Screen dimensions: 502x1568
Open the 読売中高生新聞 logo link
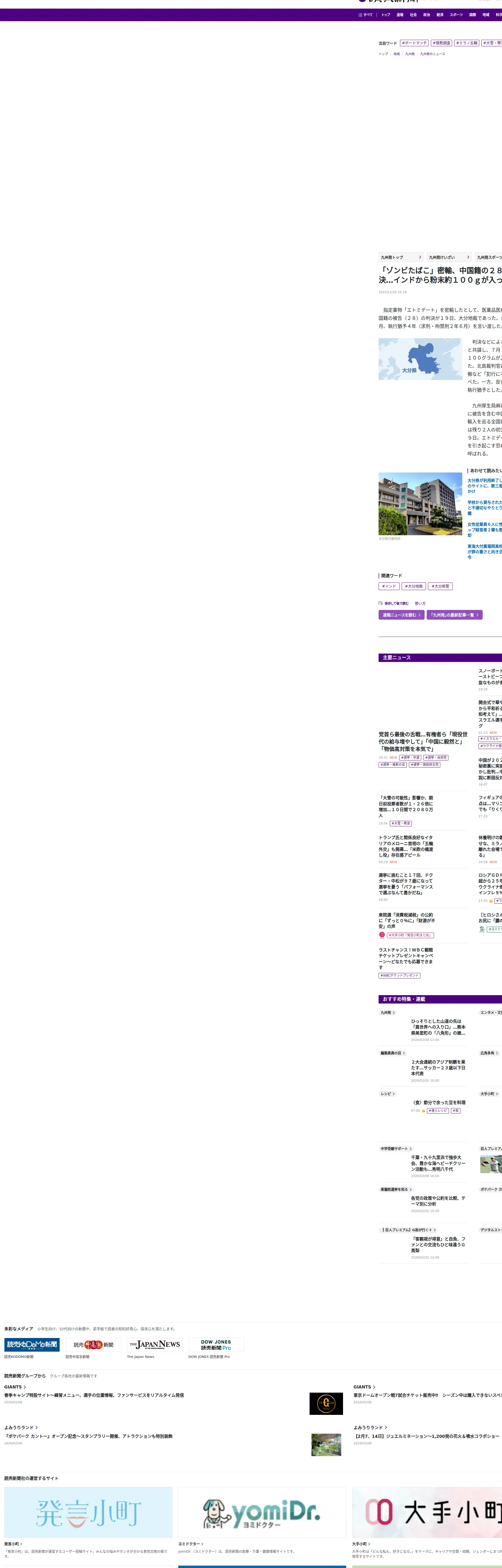click(x=93, y=1344)
